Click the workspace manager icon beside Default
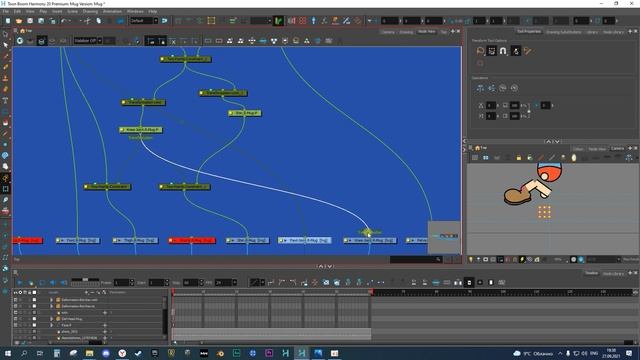Image resolution: width=640 pixels, height=360 pixels. point(164,20)
